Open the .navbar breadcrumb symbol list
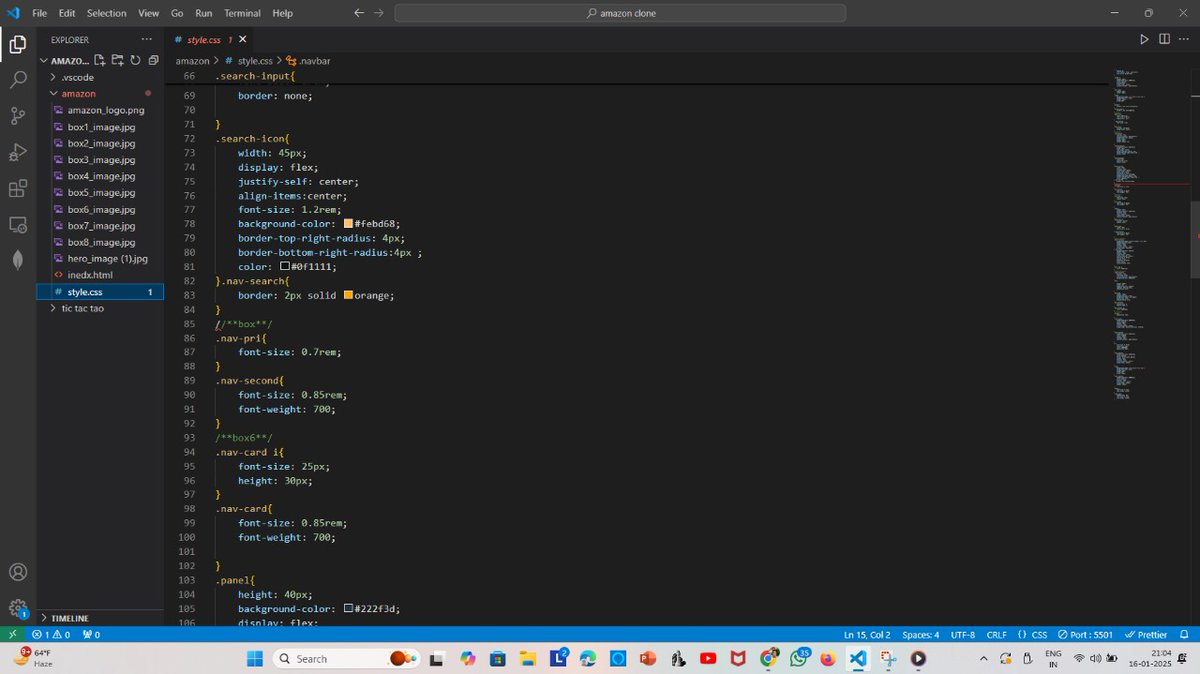Viewport: 1200px width, 674px height. point(307,61)
